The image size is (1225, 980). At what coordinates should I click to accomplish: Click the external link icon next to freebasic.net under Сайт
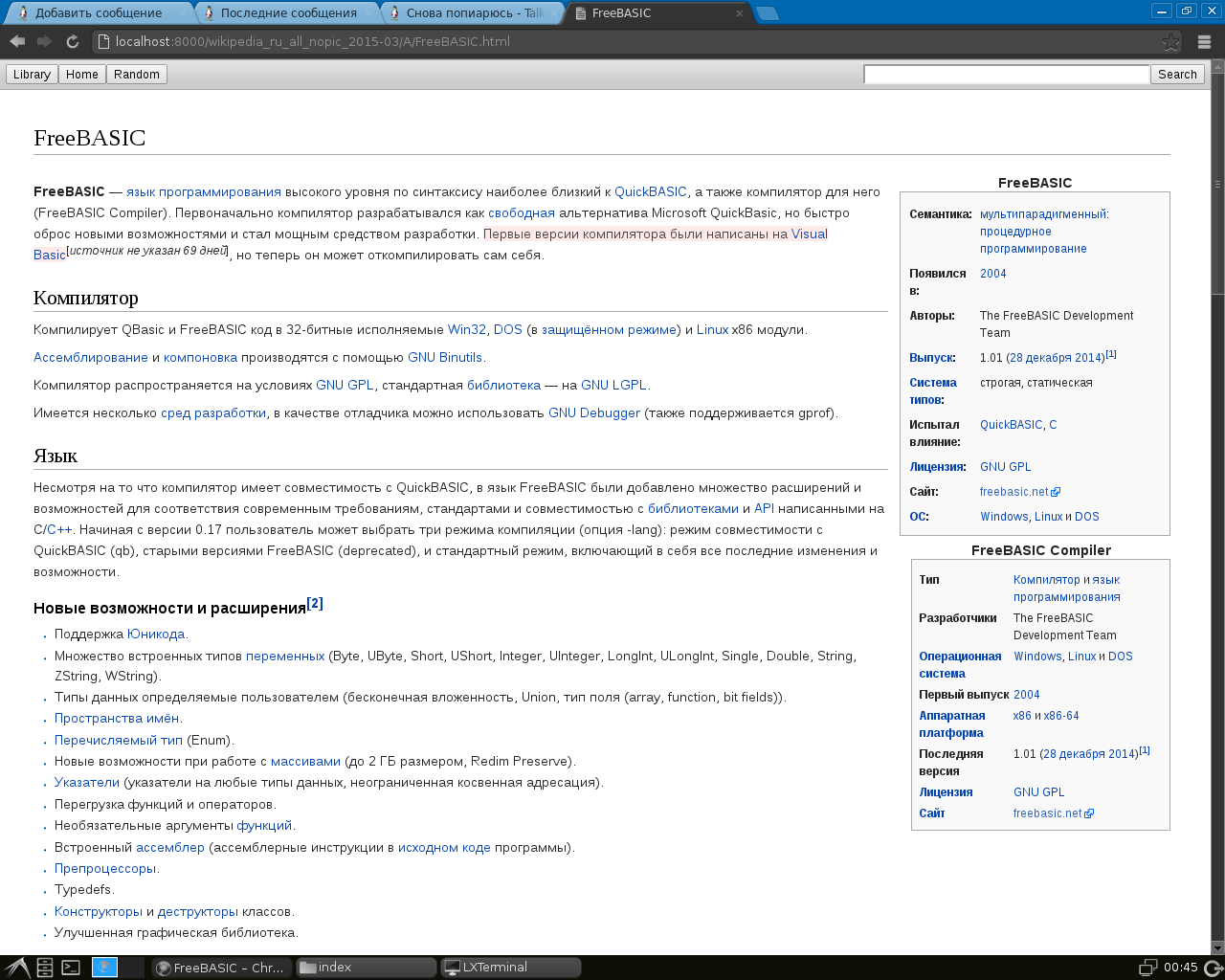(1056, 492)
